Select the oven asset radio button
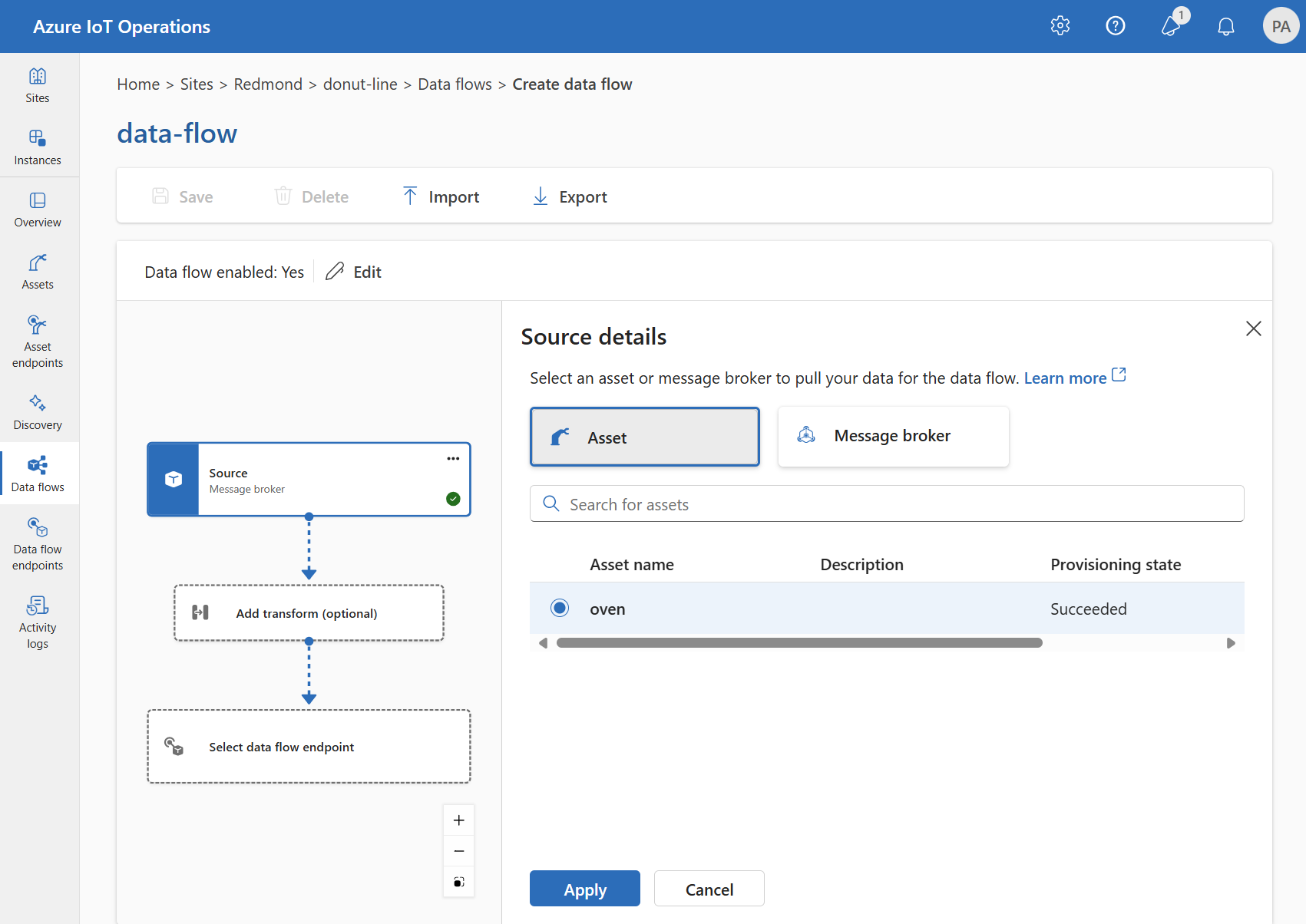The height and width of the screenshot is (924, 1306). point(560,607)
